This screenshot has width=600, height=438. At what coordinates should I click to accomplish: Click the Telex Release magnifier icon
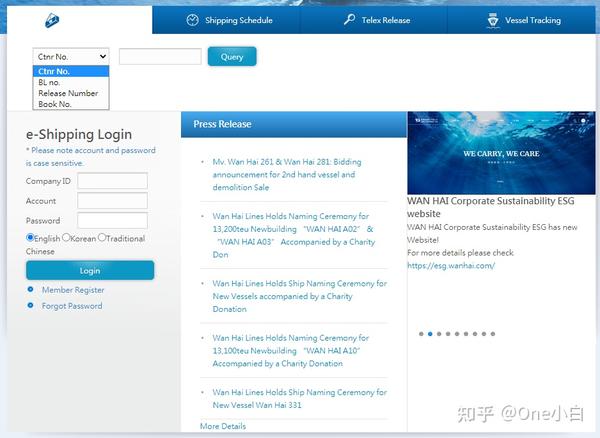[349, 19]
